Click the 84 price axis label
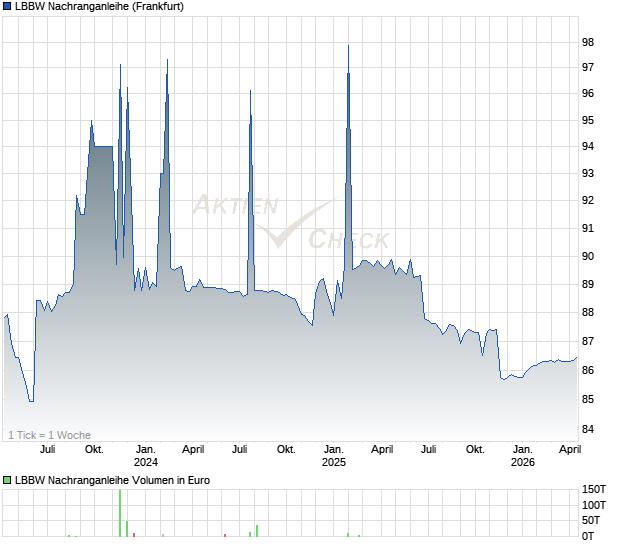Screen dimensions: 620x546 (x=588, y=429)
